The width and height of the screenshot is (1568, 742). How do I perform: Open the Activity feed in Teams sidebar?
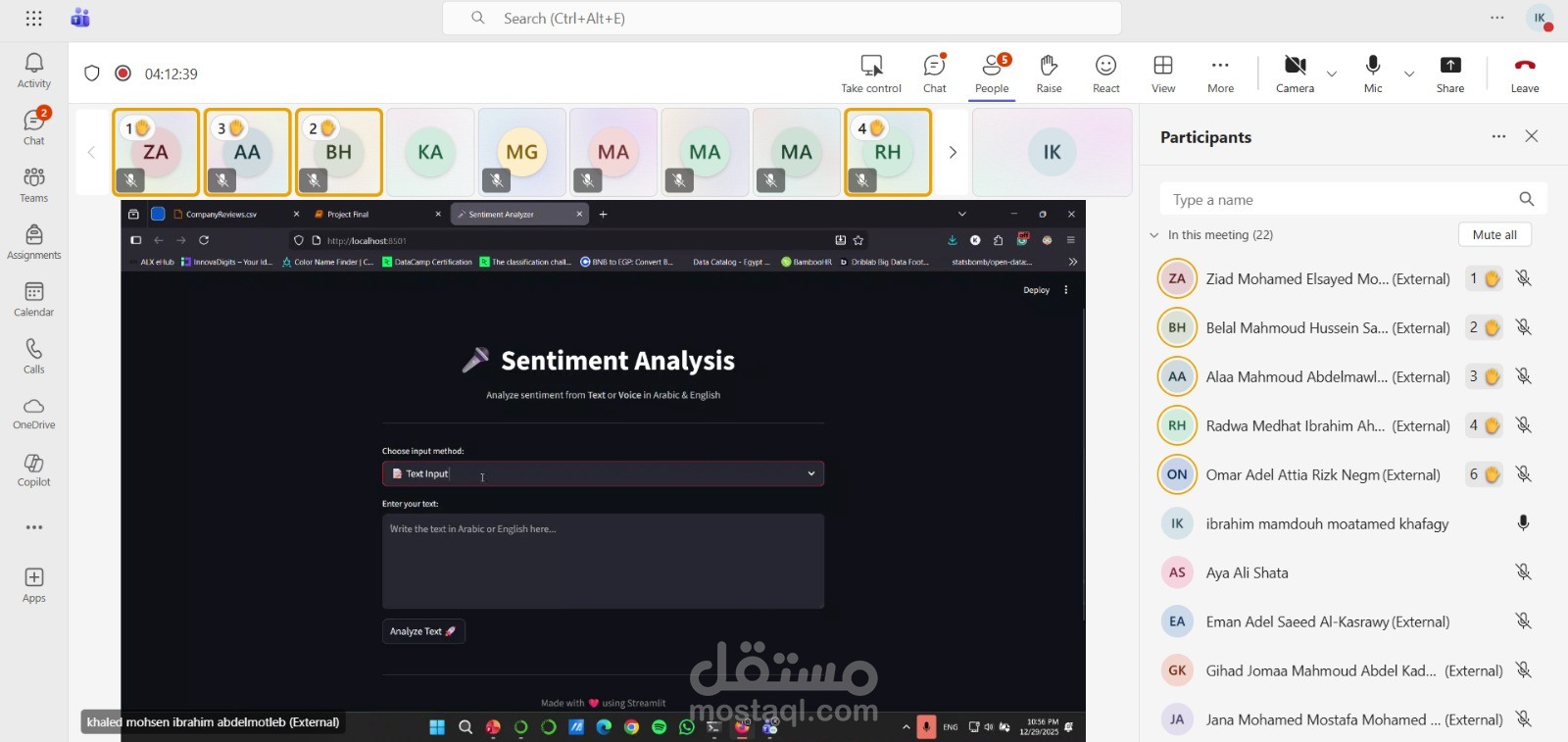point(33,71)
